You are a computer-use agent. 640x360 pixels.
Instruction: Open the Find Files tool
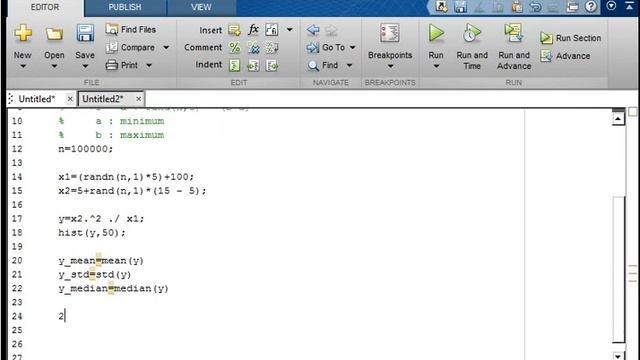(x=131, y=29)
